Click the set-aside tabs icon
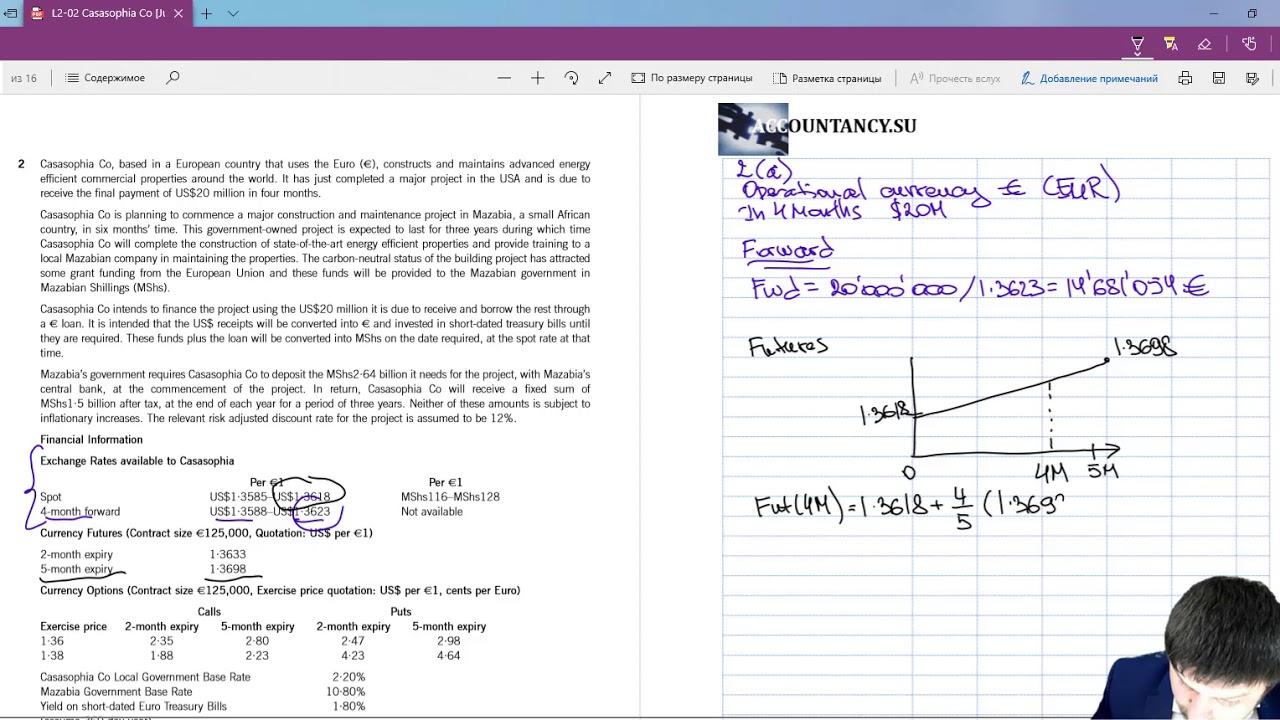 click(10, 14)
